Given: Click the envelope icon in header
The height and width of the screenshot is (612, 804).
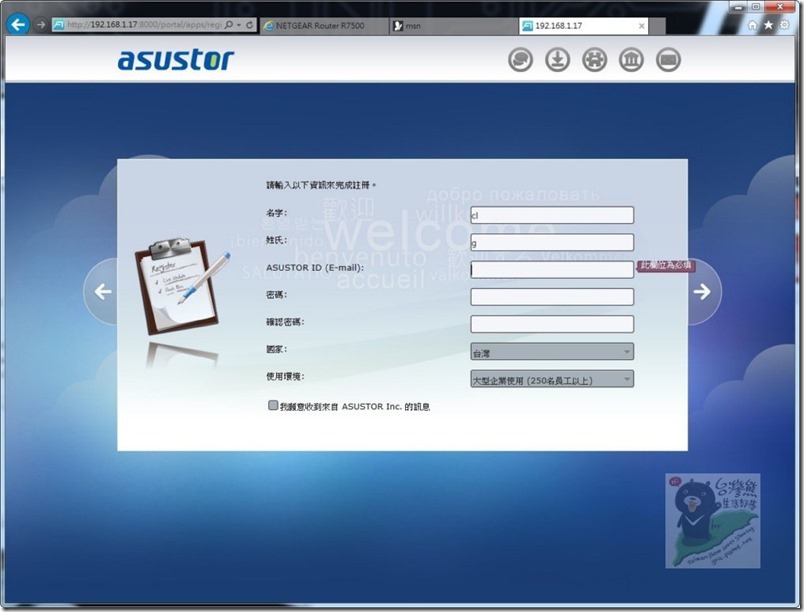Looking at the screenshot, I should (668, 60).
